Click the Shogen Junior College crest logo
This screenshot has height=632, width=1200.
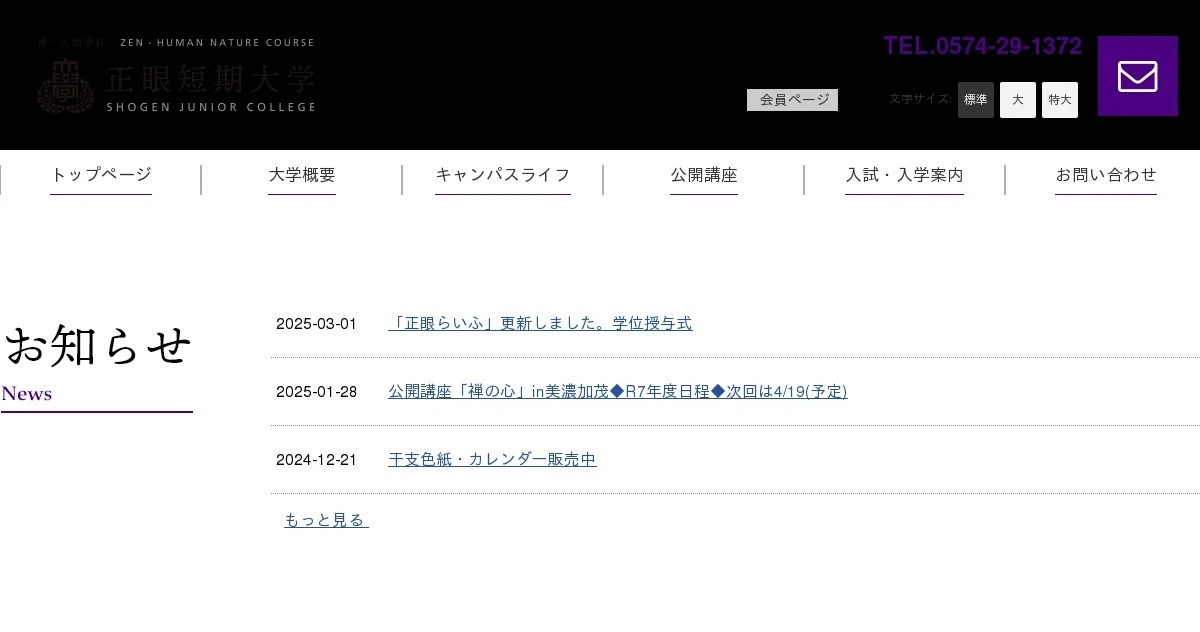[65, 86]
